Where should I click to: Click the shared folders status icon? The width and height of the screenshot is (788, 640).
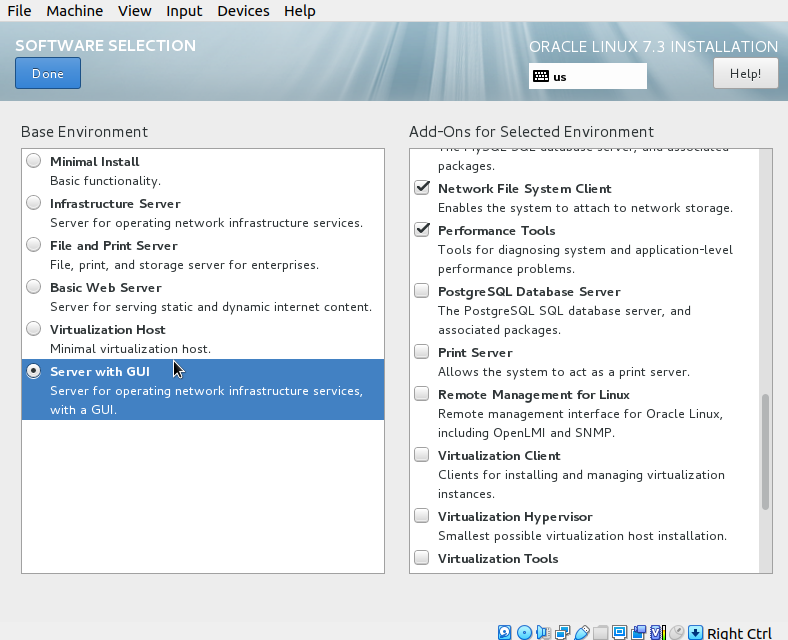(x=600, y=632)
